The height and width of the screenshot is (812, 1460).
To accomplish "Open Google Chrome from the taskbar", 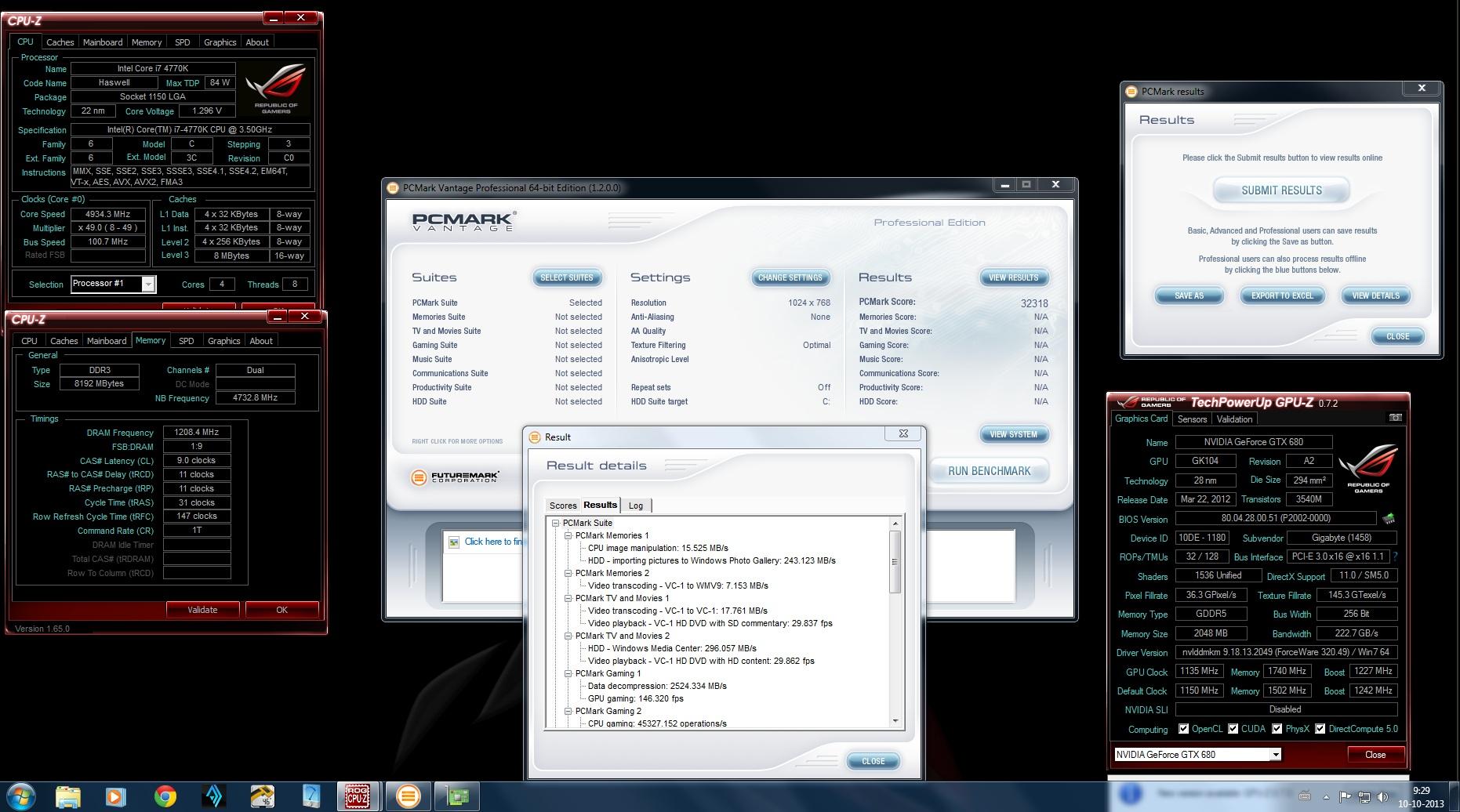I will pyautogui.click(x=165, y=796).
